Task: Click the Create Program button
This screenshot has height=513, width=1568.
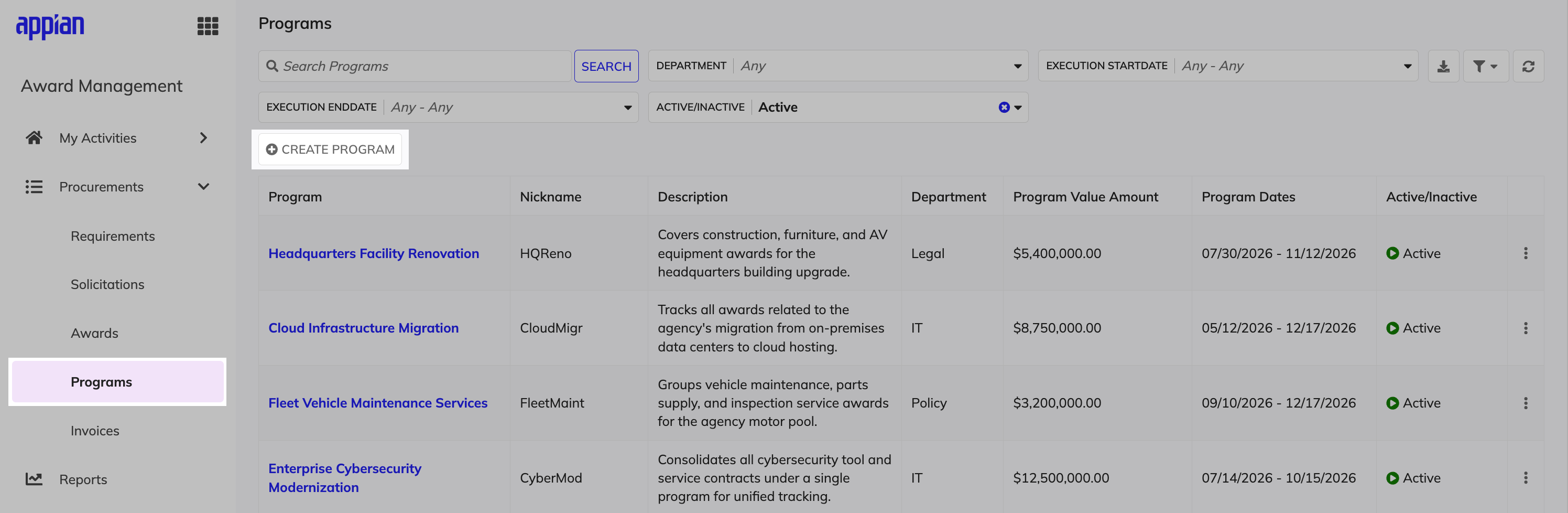Action: [x=330, y=149]
